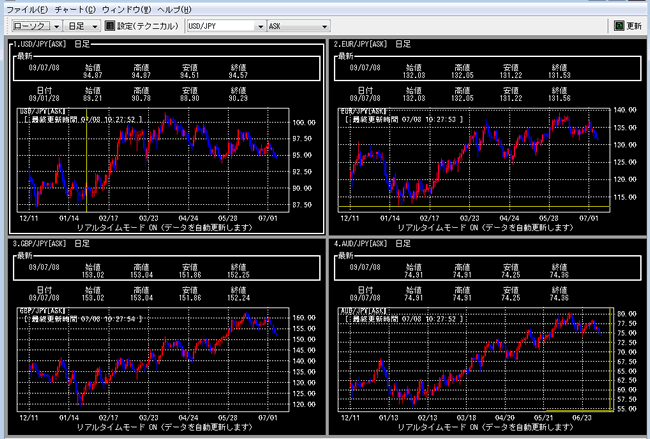Open the ウィンドウ(W) menu
Viewport: 650px width, 439px height.
click(126, 9)
